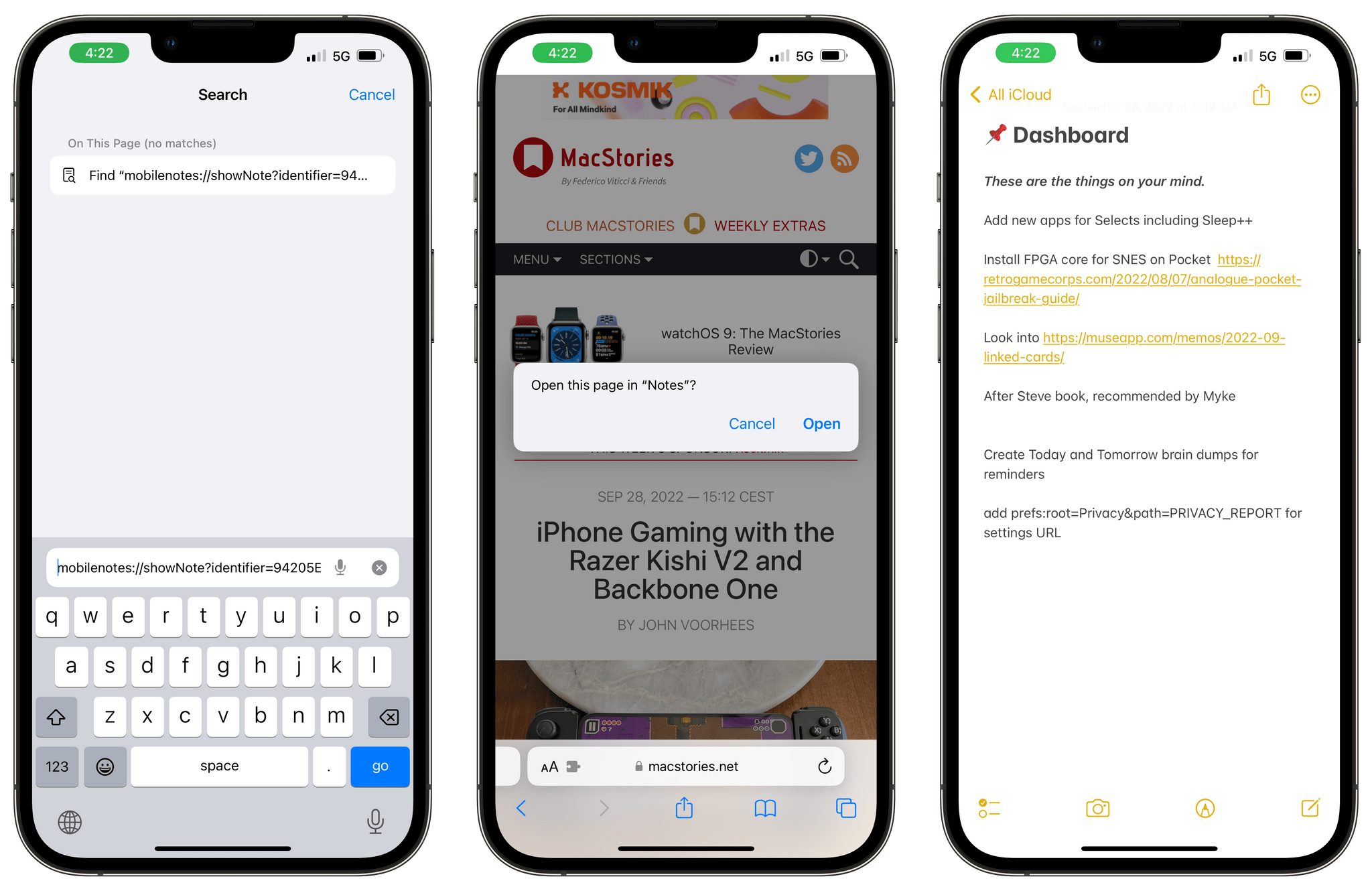Tap Open to launch note in Notes app
Viewport: 1372px width, 891px height.
point(822,424)
